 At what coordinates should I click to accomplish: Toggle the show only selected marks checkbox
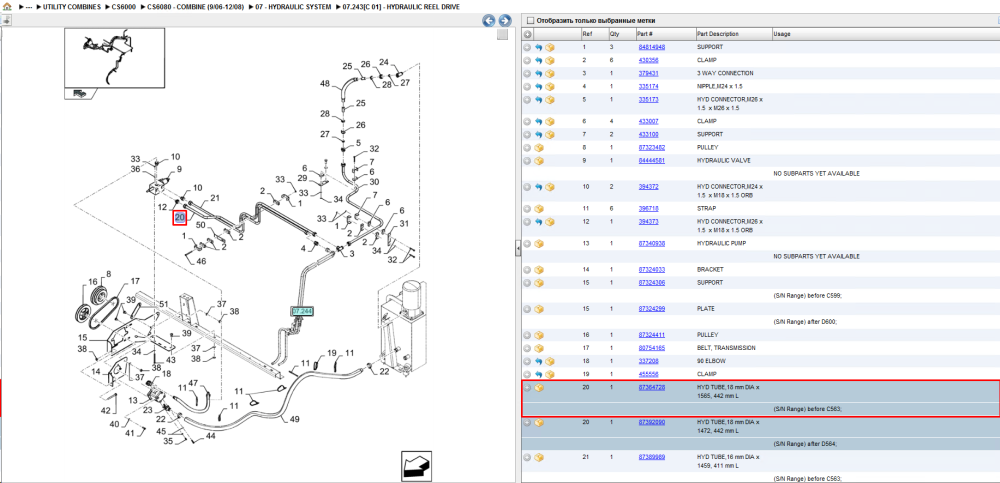click(529, 20)
